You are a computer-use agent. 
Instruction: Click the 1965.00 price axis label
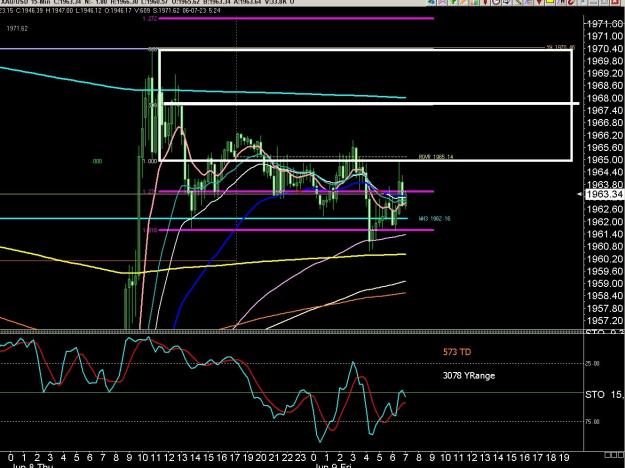tap(605, 160)
